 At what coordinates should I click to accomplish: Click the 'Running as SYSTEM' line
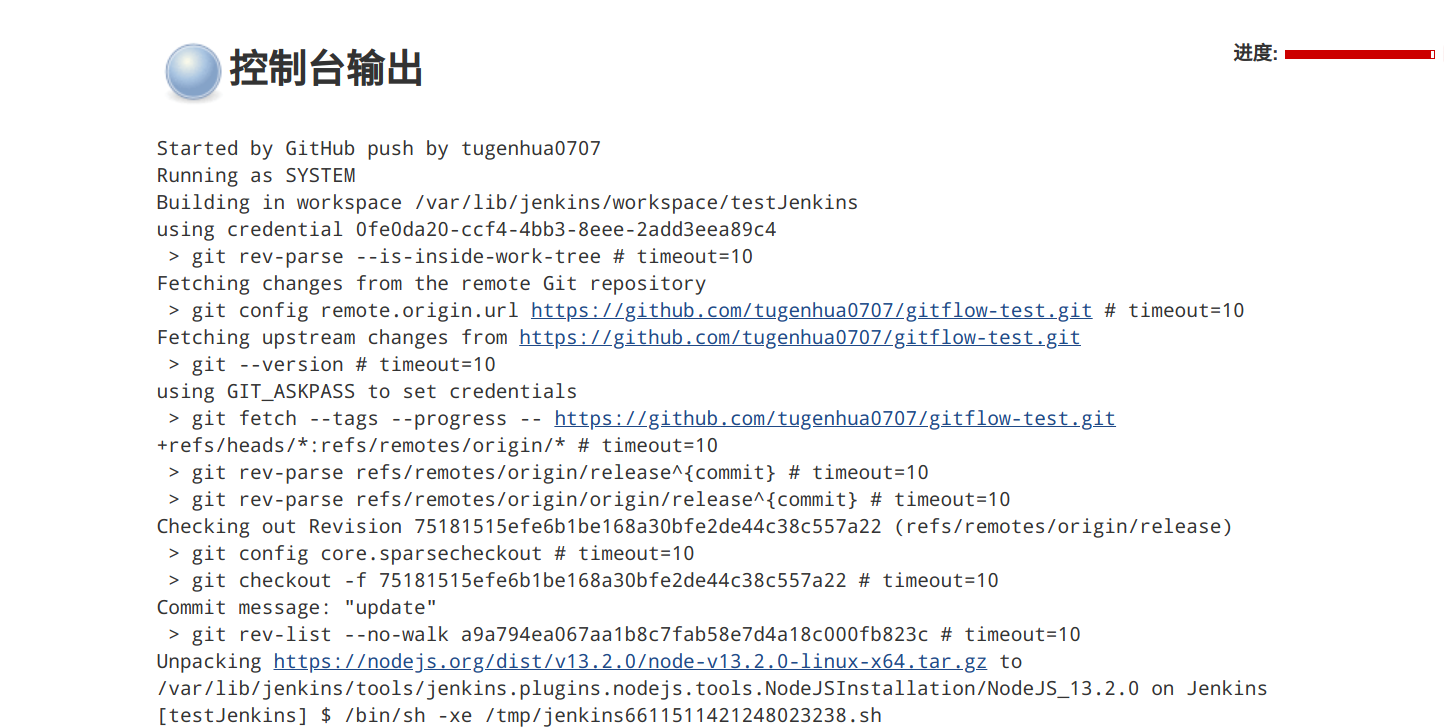pyautogui.click(x=256, y=176)
